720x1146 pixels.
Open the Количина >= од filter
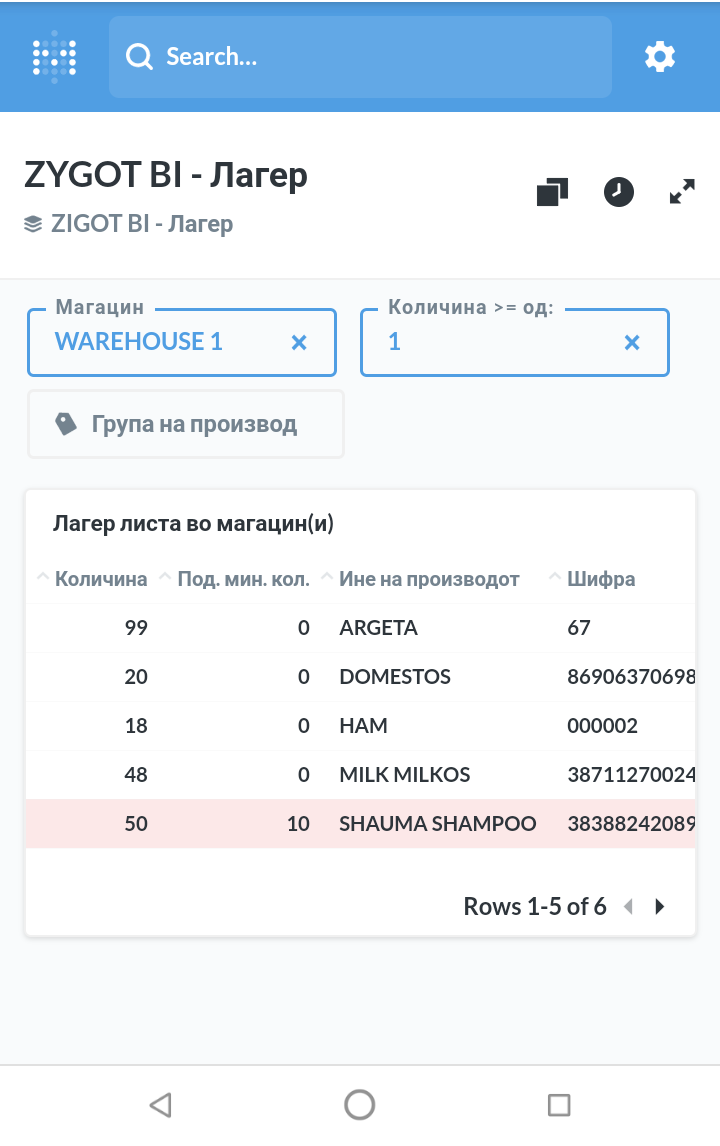495,343
